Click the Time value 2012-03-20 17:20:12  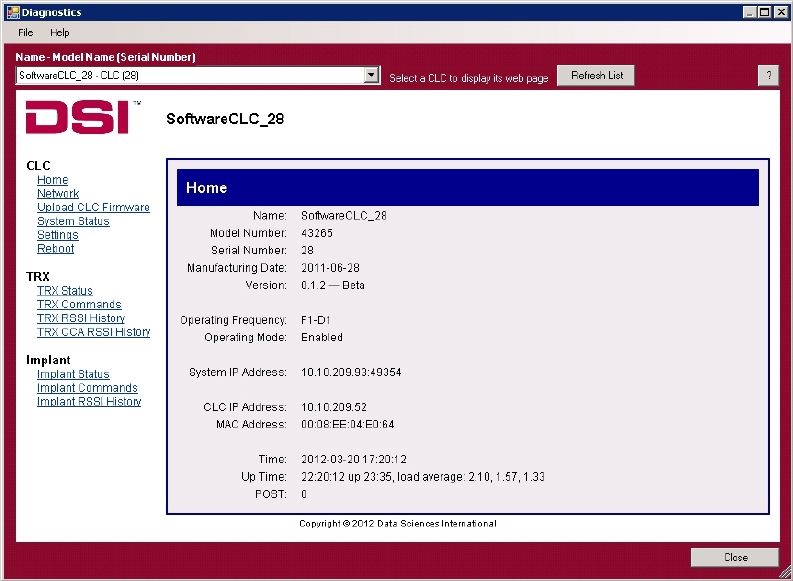point(354,459)
